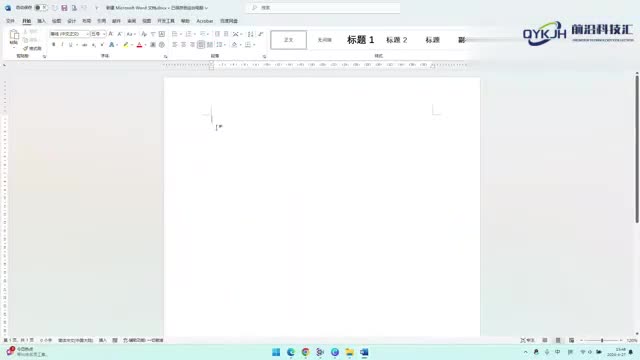Click the Clear Formatting icon
Screen dimensions: 640x360
tap(144, 34)
